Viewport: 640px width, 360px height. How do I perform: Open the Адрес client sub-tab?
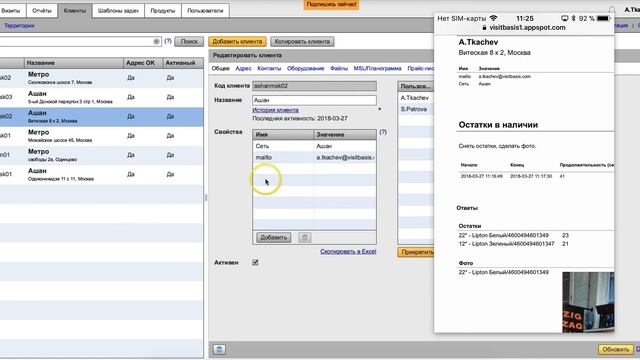pyautogui.click(x=243, y=68)
